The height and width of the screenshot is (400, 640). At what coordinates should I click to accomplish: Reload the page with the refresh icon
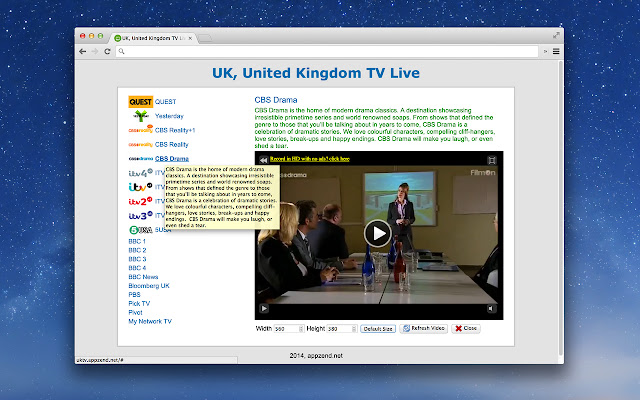(107, 51)
